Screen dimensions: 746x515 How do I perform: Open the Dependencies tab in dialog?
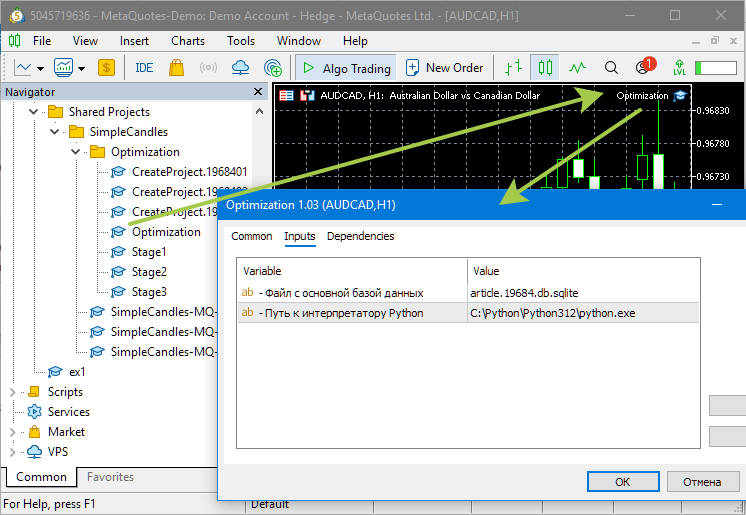(x=361, y=236)
